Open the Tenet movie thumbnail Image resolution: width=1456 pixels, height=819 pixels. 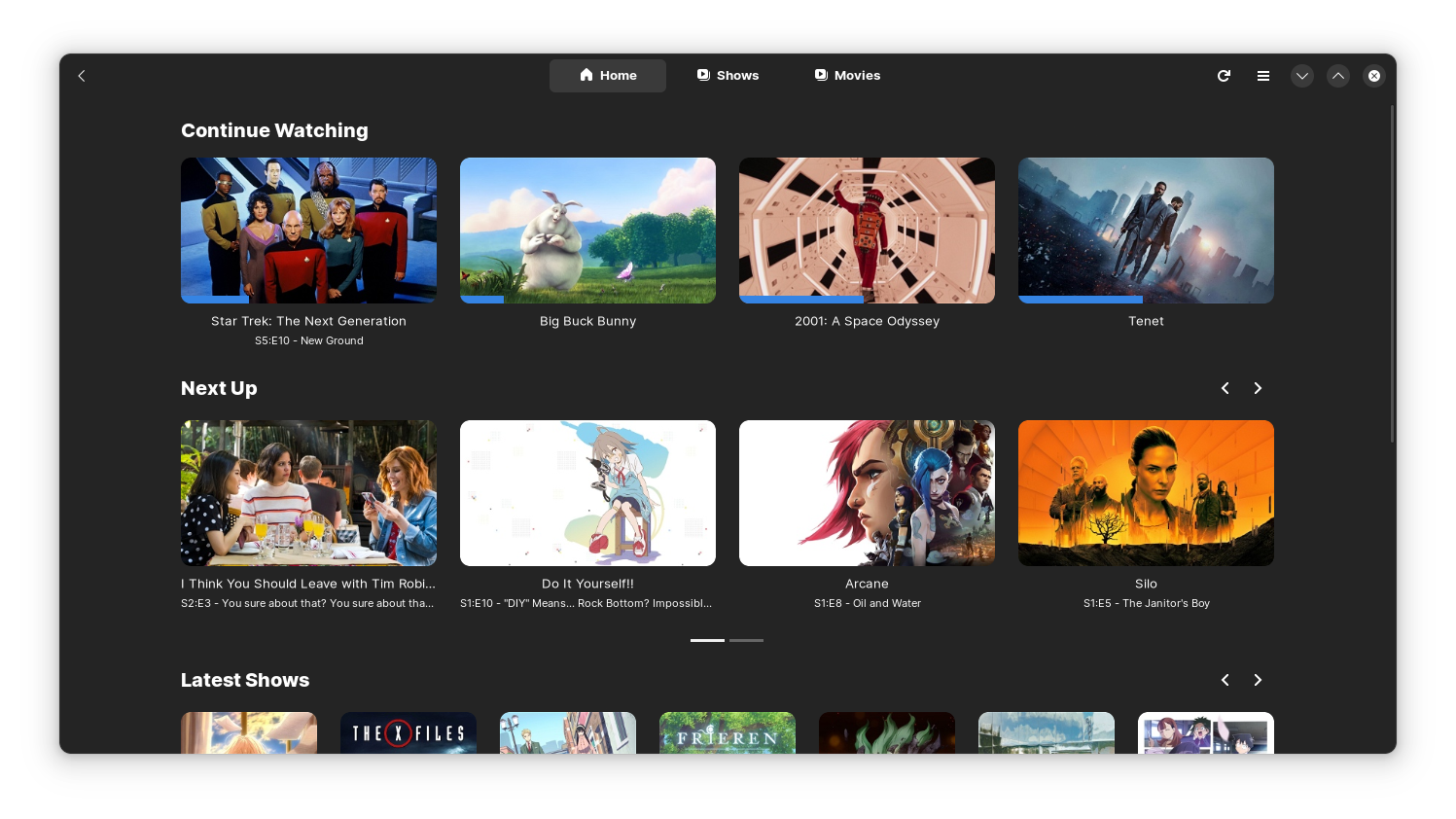1146,231
